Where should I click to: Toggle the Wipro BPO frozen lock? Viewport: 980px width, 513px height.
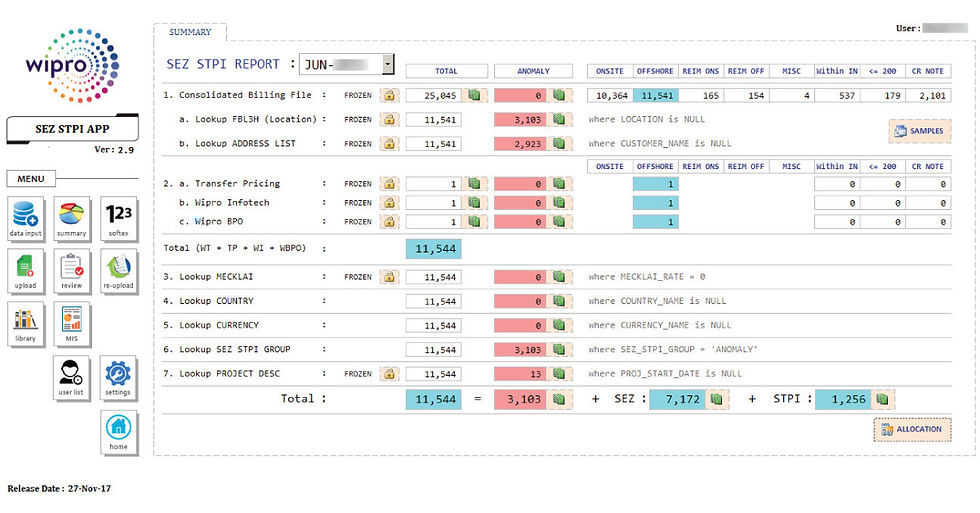click(x=389, y=222)
